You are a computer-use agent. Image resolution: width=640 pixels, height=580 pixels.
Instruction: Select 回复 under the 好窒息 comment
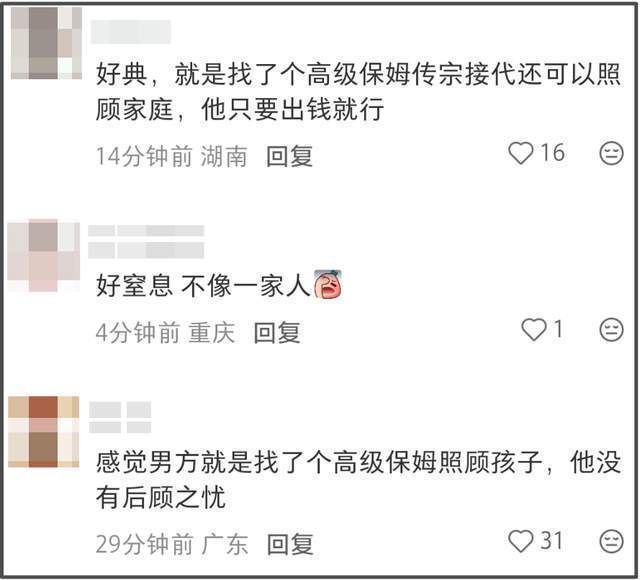click(277, 333)
